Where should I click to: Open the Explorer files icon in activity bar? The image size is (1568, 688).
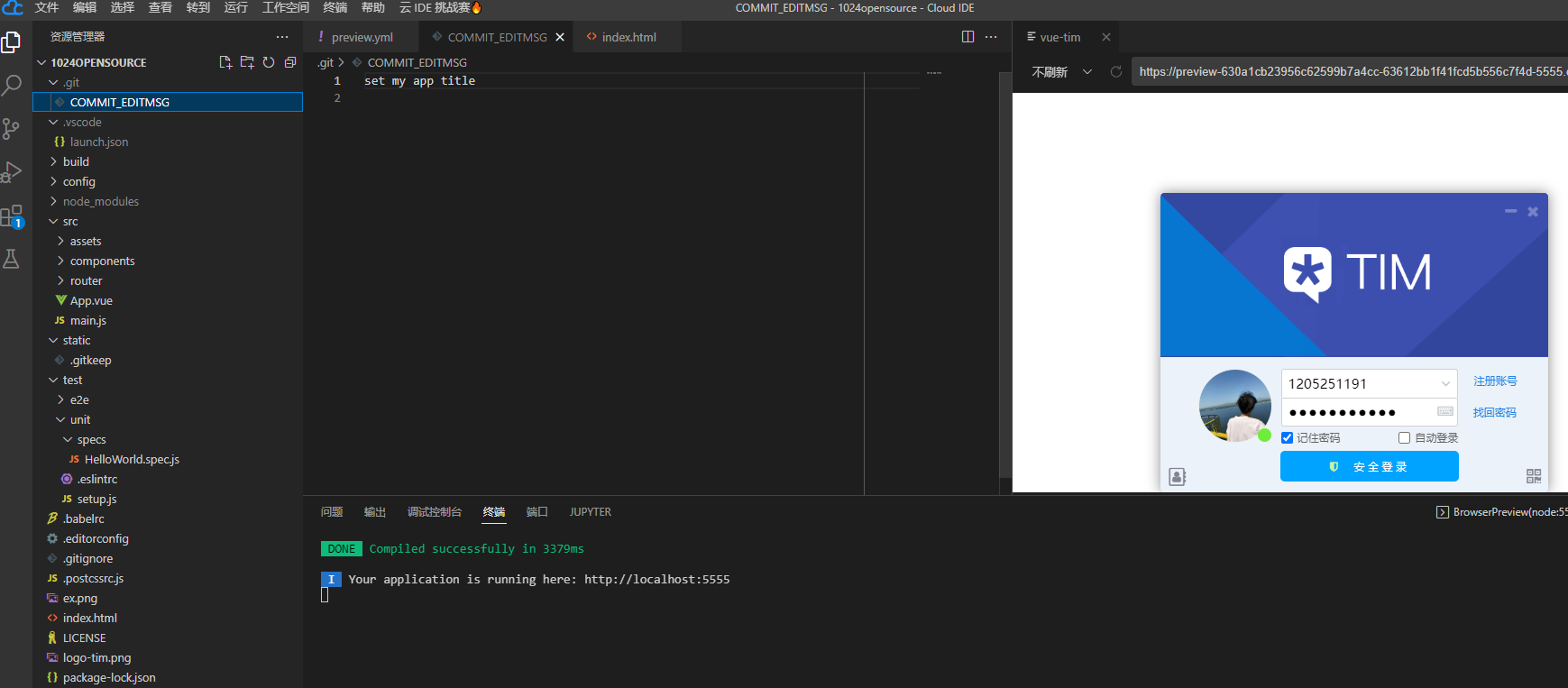[x=12, y=42]
